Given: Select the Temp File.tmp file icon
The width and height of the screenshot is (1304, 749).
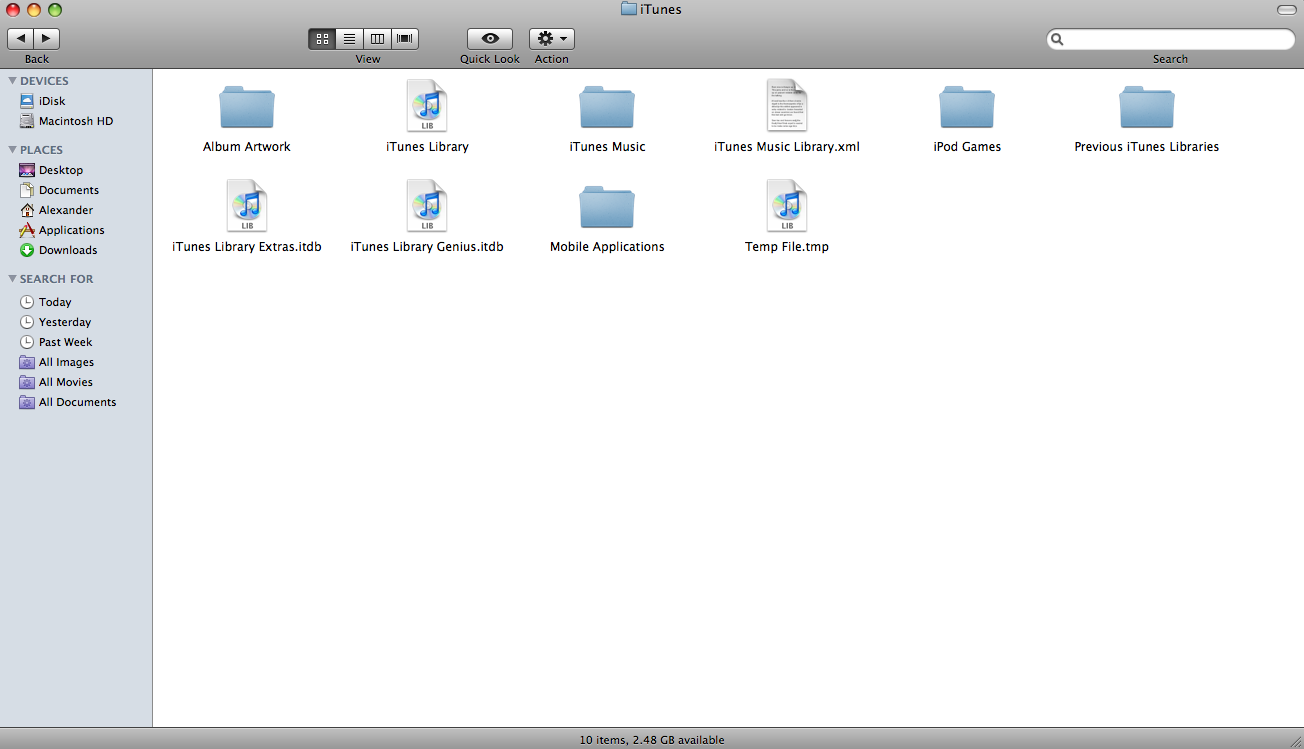Looking at the screenshot, I should (787, 206).
